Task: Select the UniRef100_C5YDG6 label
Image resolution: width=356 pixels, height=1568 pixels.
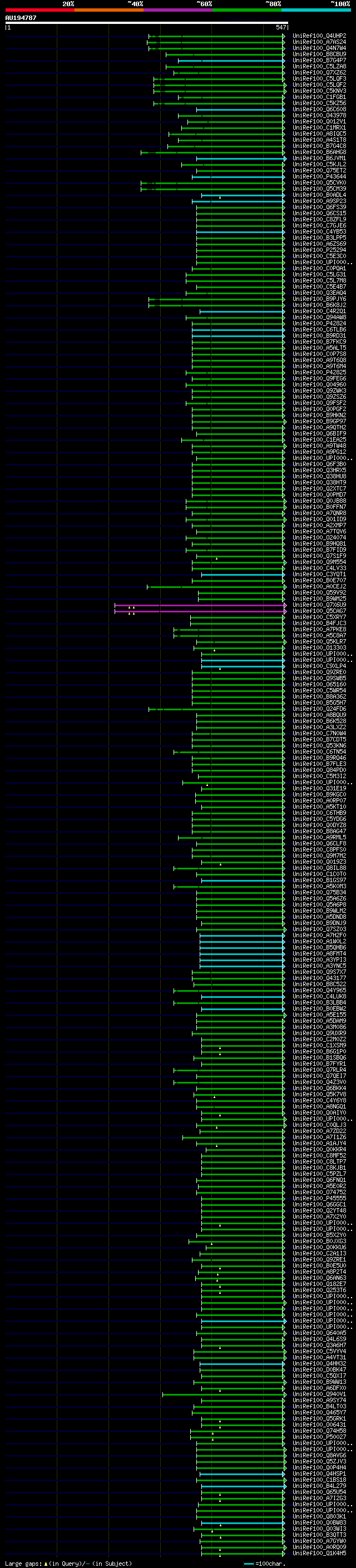Action: coord(319,819)
